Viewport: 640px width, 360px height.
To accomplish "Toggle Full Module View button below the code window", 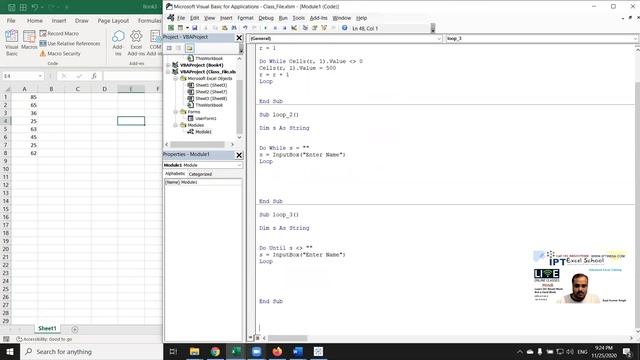I will 257,338.
